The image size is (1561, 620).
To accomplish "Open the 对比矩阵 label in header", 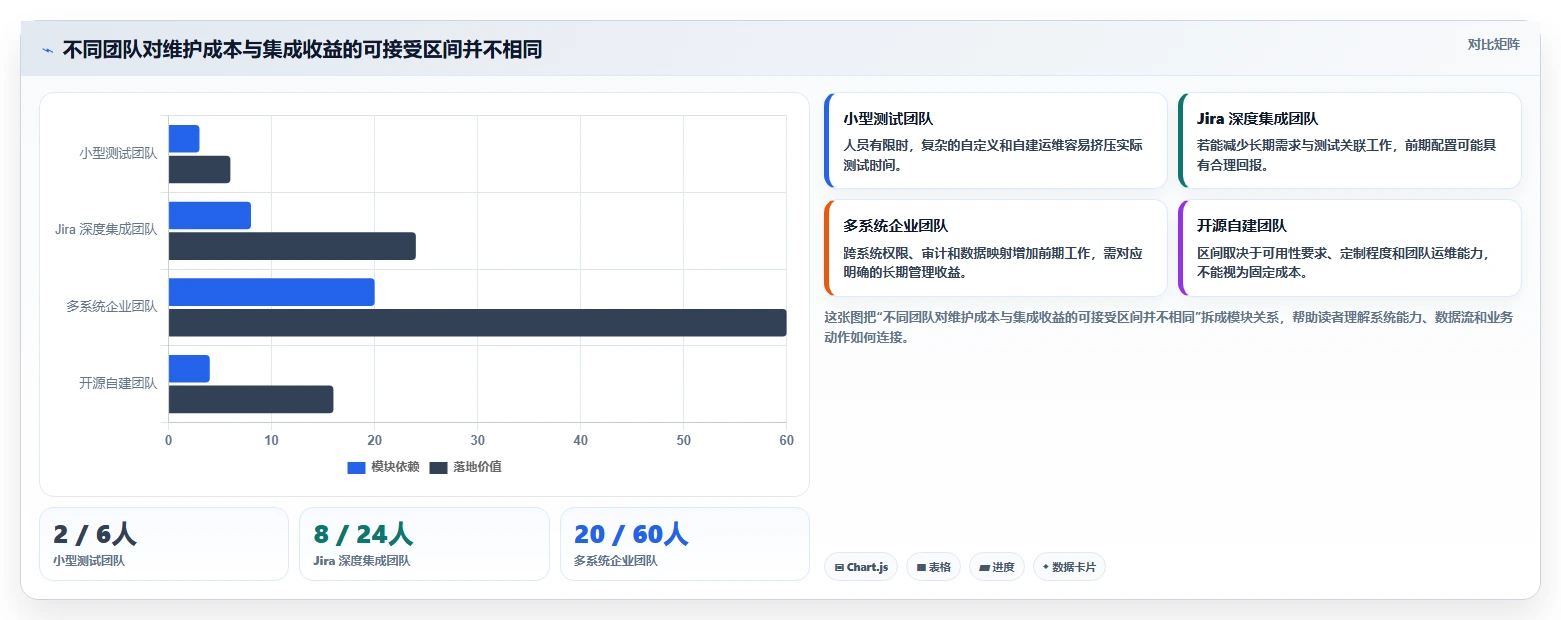I will (1493, 44).
